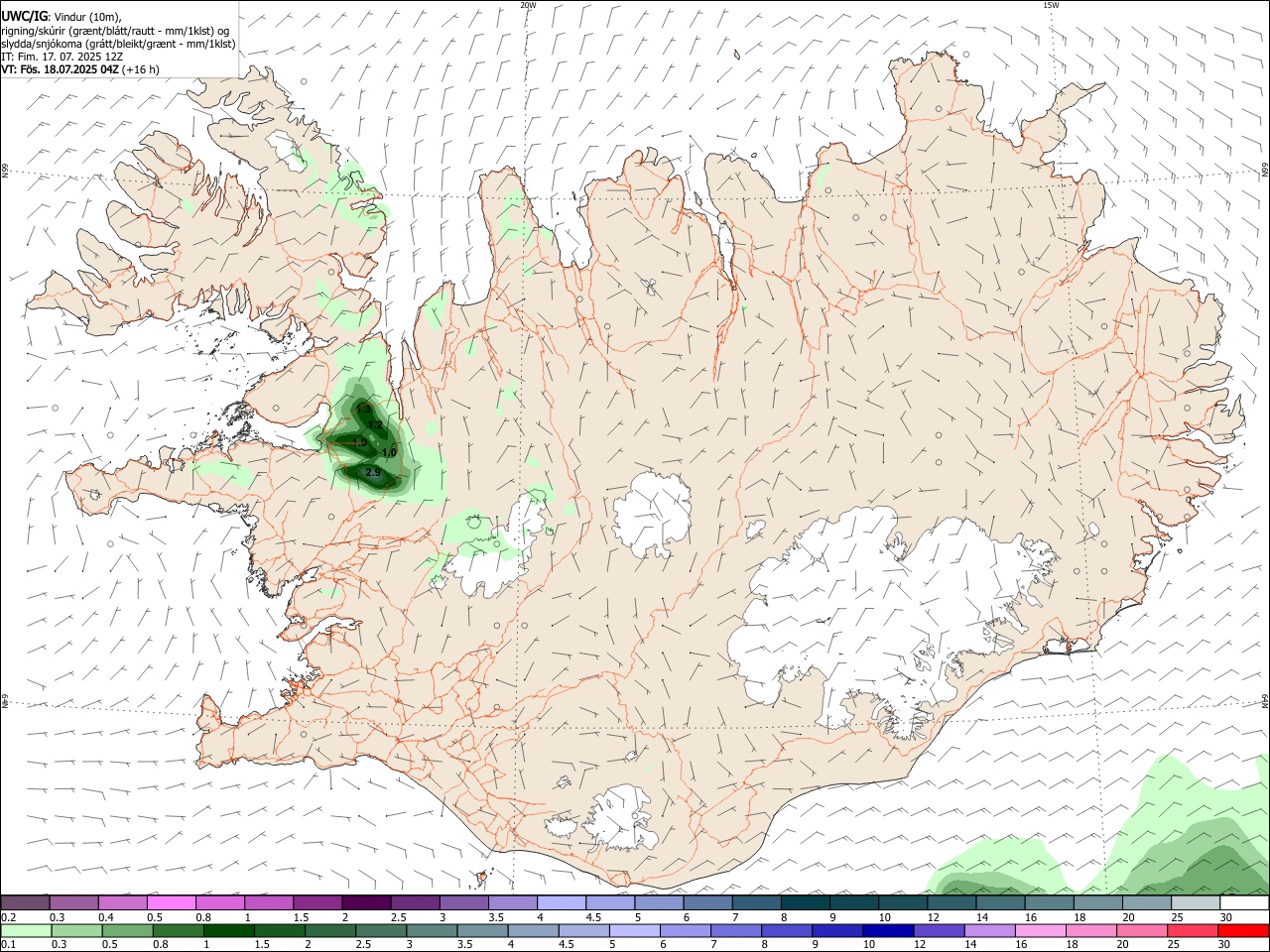Viewport: 1270px width, 952px height.
Task: Click the initial time line 'IT: Fim. 17. 07. 2025 12Z'
Action: [x=62, y=57]
